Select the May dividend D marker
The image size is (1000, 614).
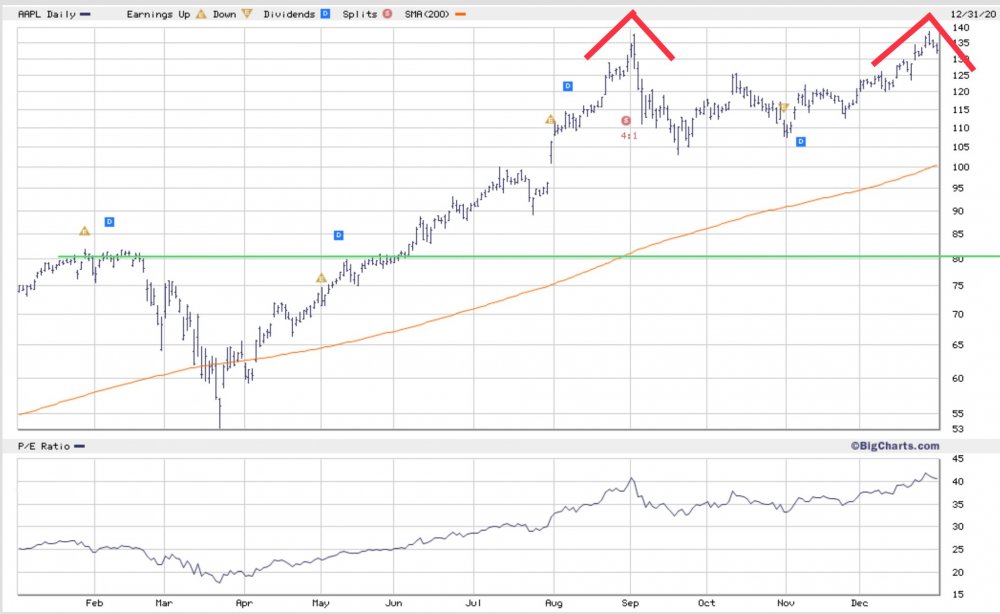(339, 235)
